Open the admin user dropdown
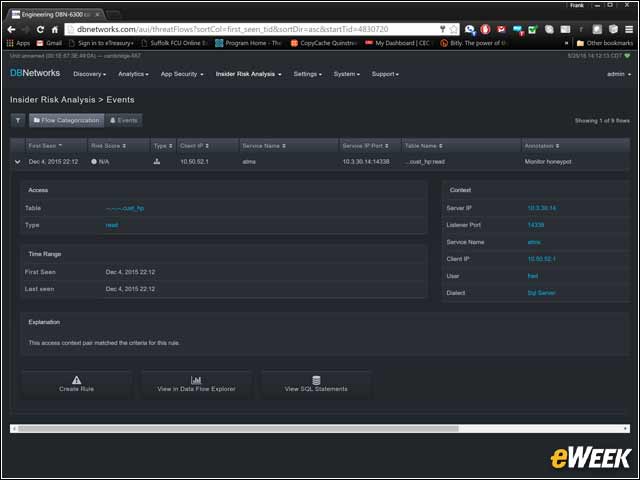 tap(619, 74)
